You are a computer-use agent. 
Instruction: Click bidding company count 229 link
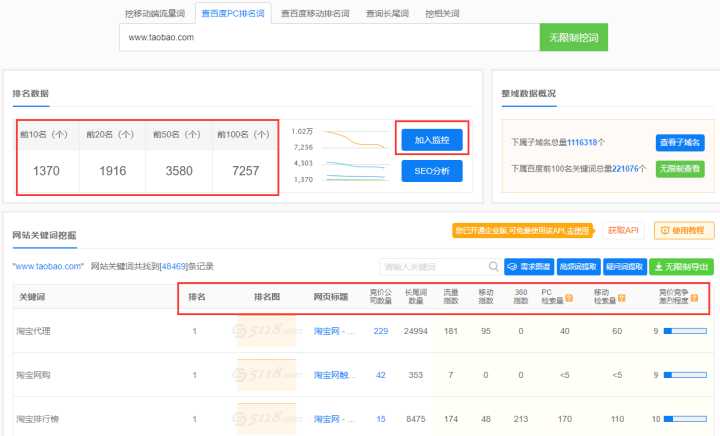coord(381,331)
